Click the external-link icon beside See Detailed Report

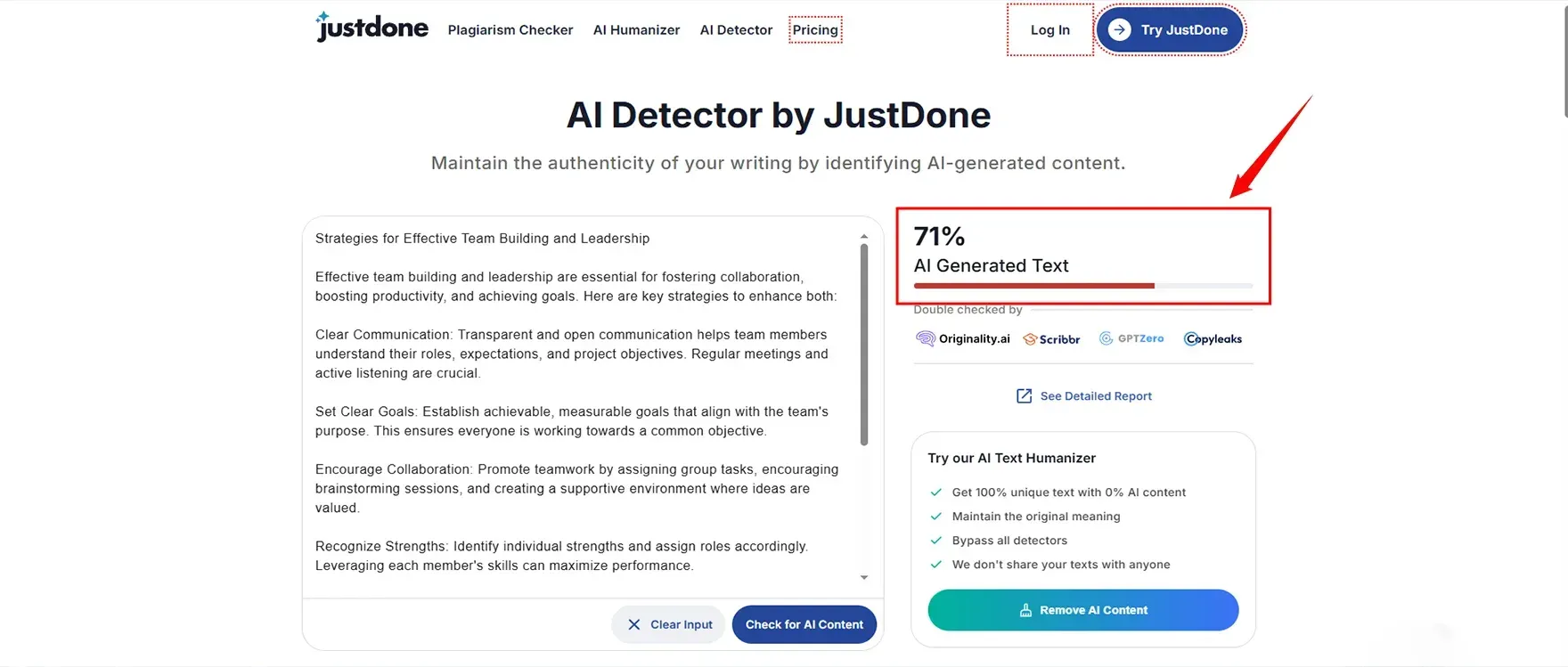point(1025,396)
